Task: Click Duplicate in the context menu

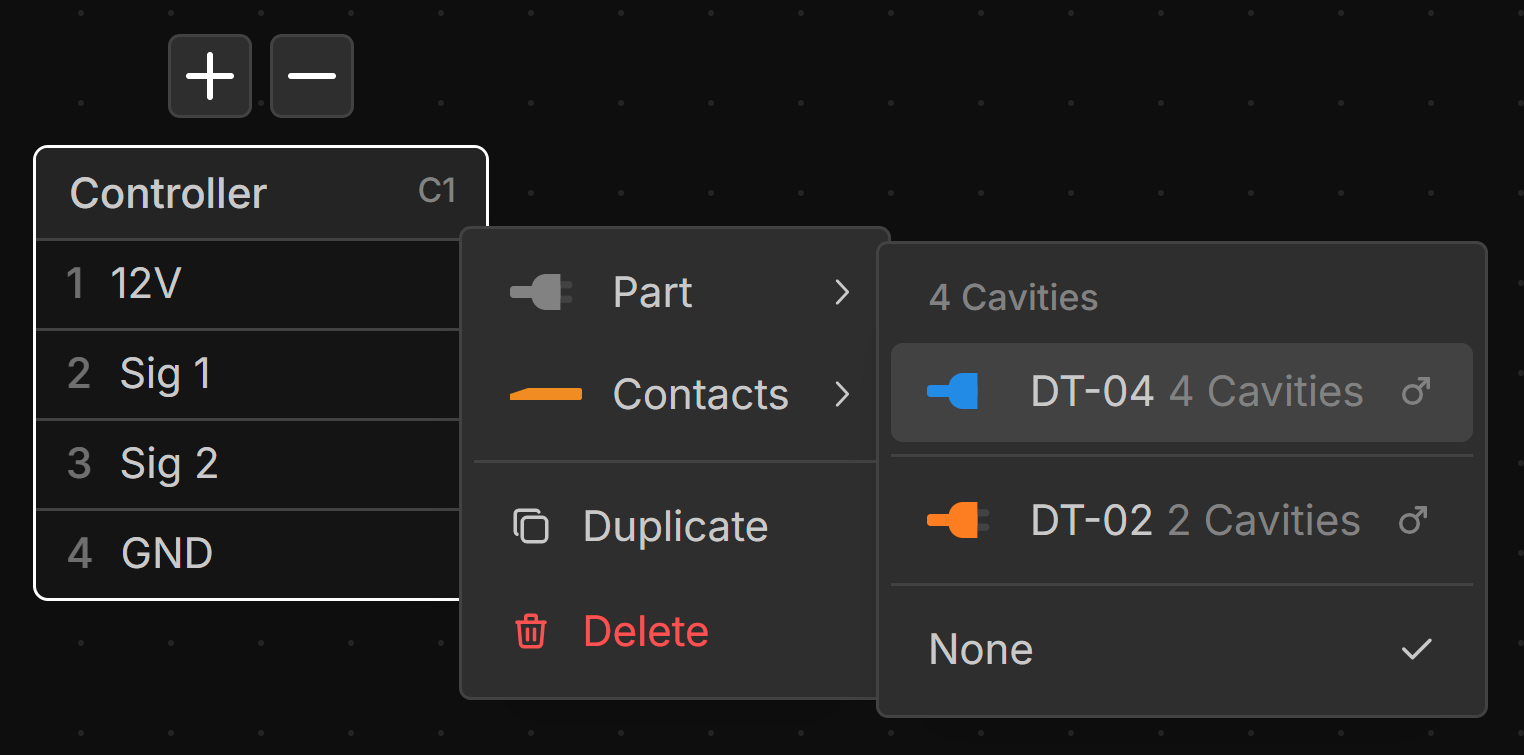Action: coord(675,526)
